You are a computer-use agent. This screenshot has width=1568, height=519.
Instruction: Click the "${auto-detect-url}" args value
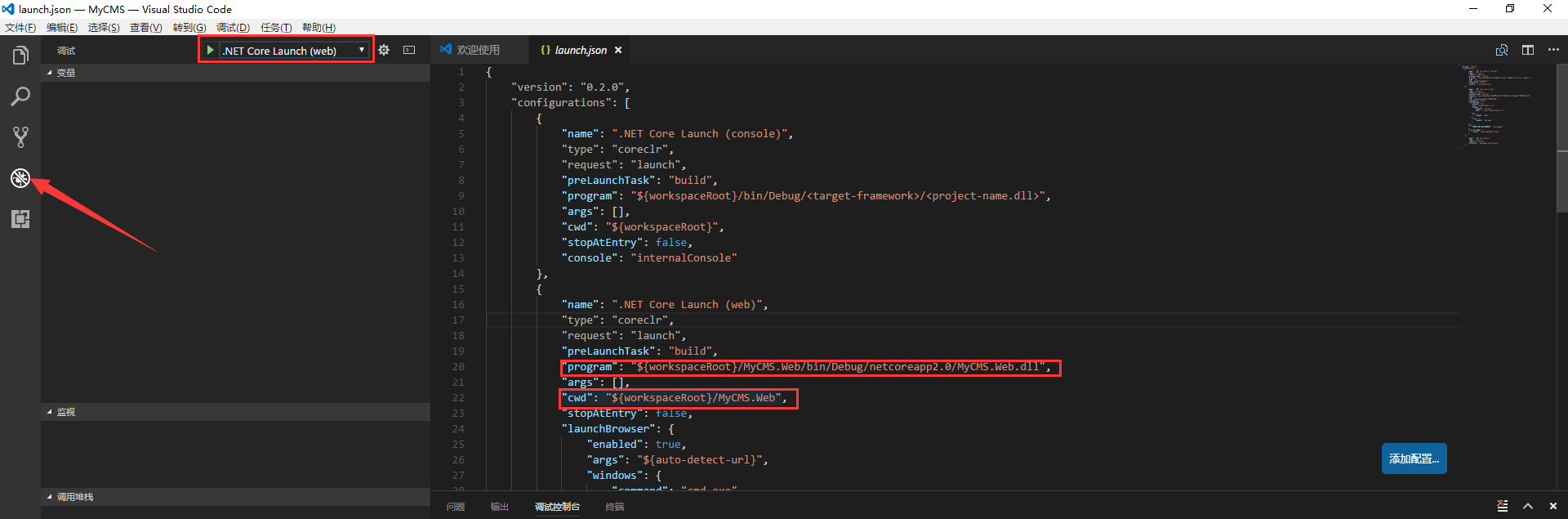pos(700,460)
